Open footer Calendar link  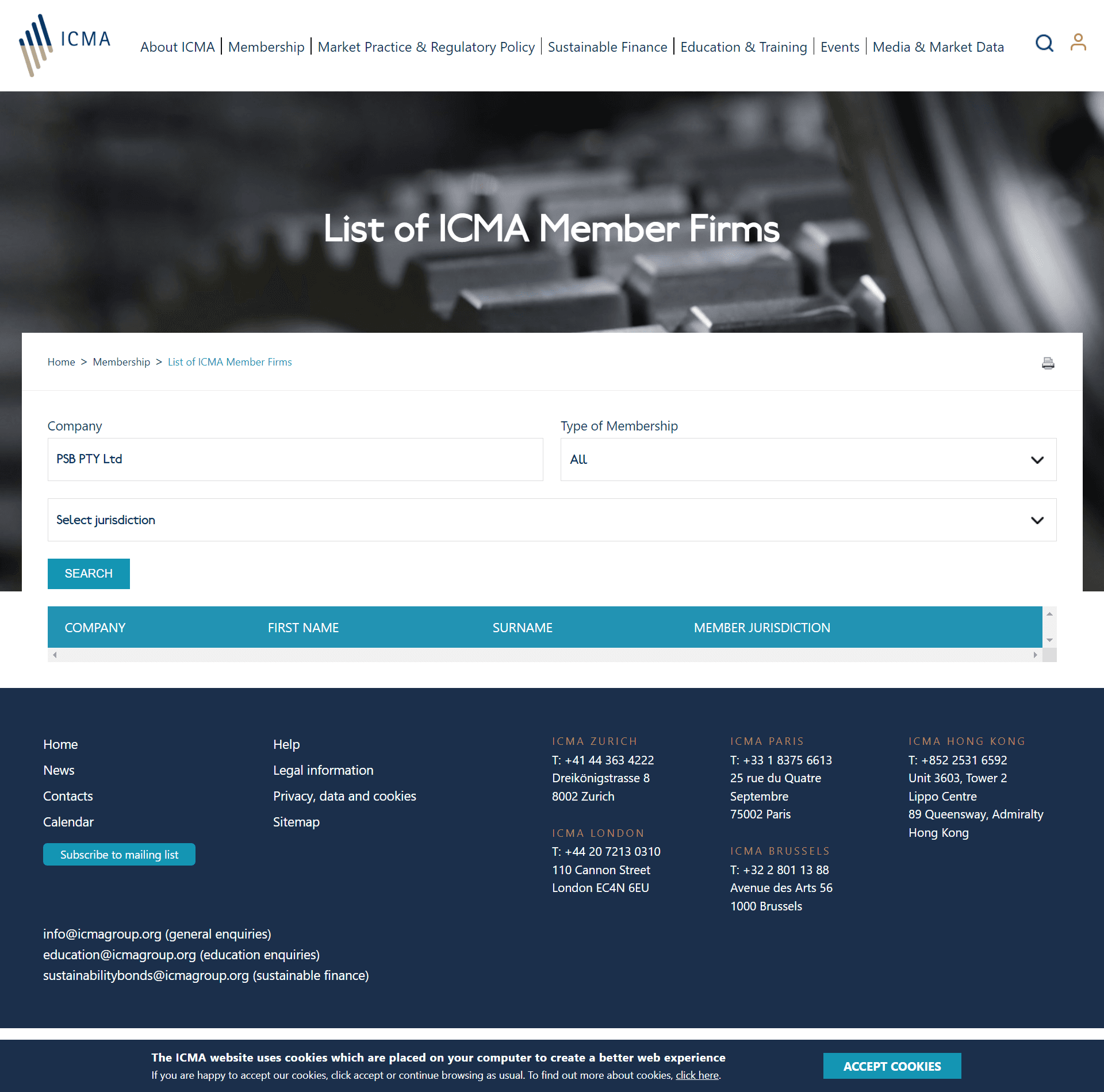(68, 822)
